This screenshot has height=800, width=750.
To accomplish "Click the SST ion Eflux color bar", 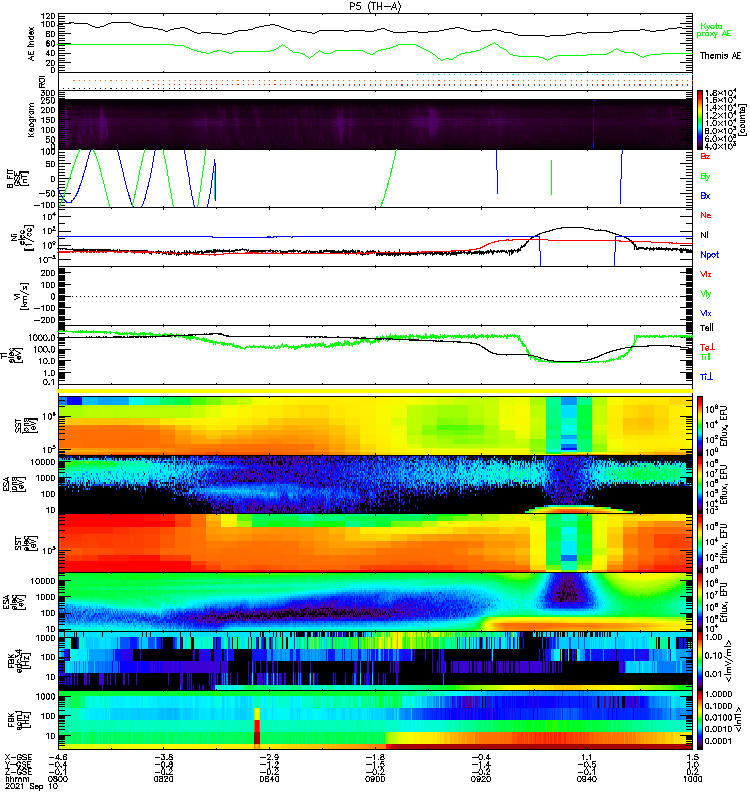I will (700, 424).
